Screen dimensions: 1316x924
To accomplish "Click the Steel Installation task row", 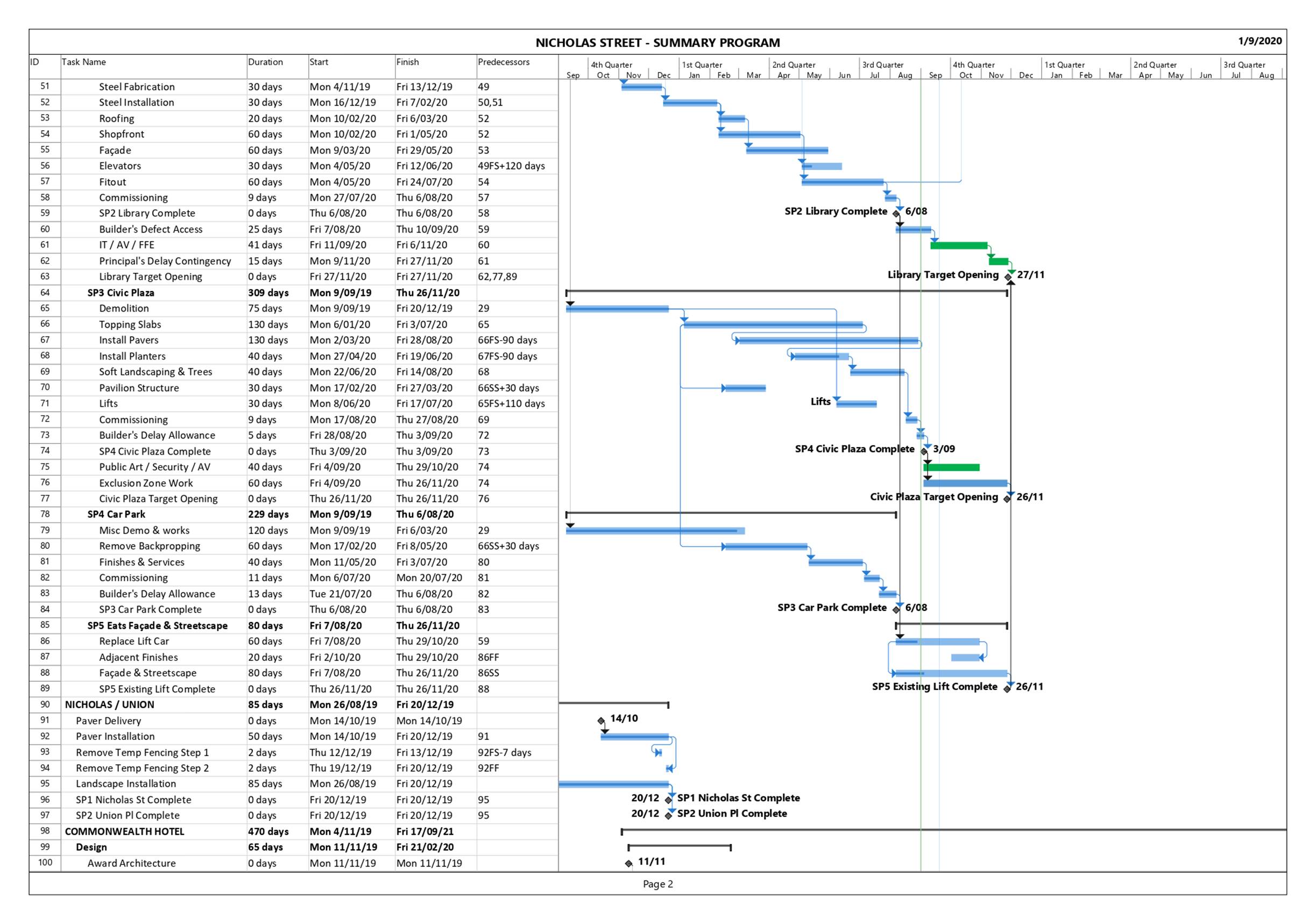I will click(x=293, y=103).
